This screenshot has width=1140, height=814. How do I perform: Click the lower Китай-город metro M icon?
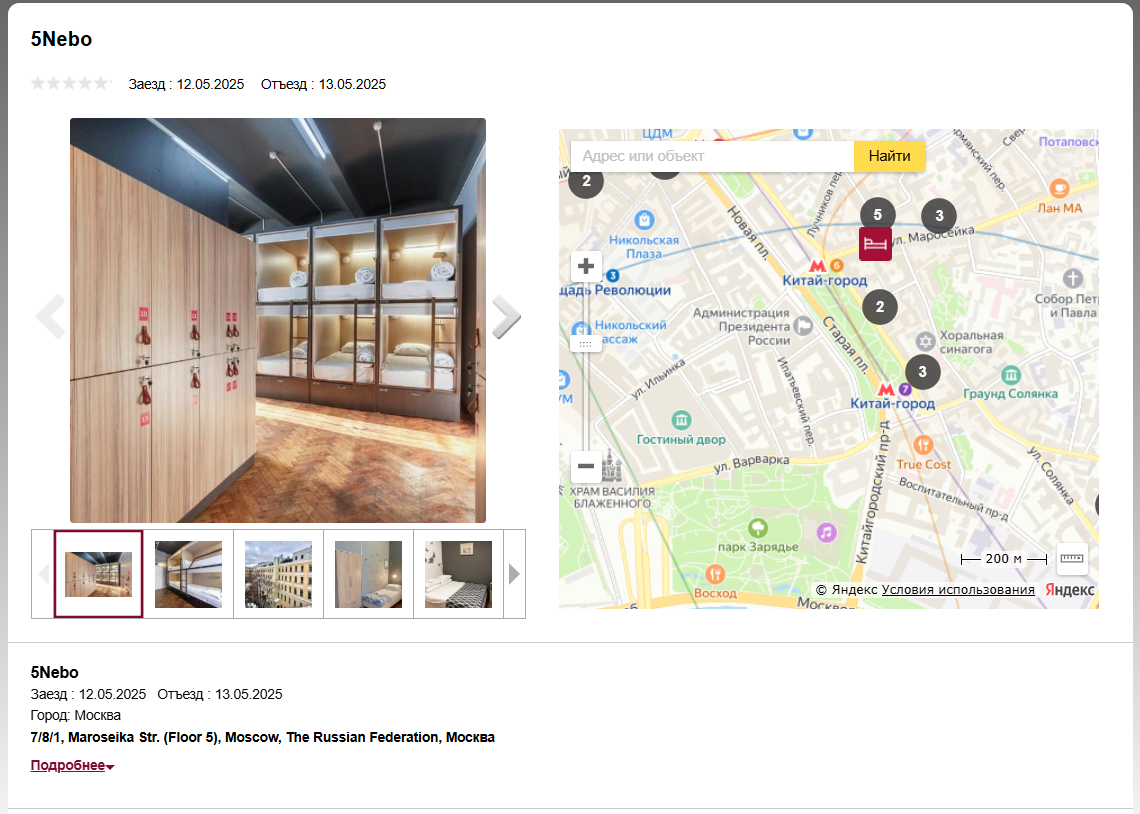click(886, 390)
